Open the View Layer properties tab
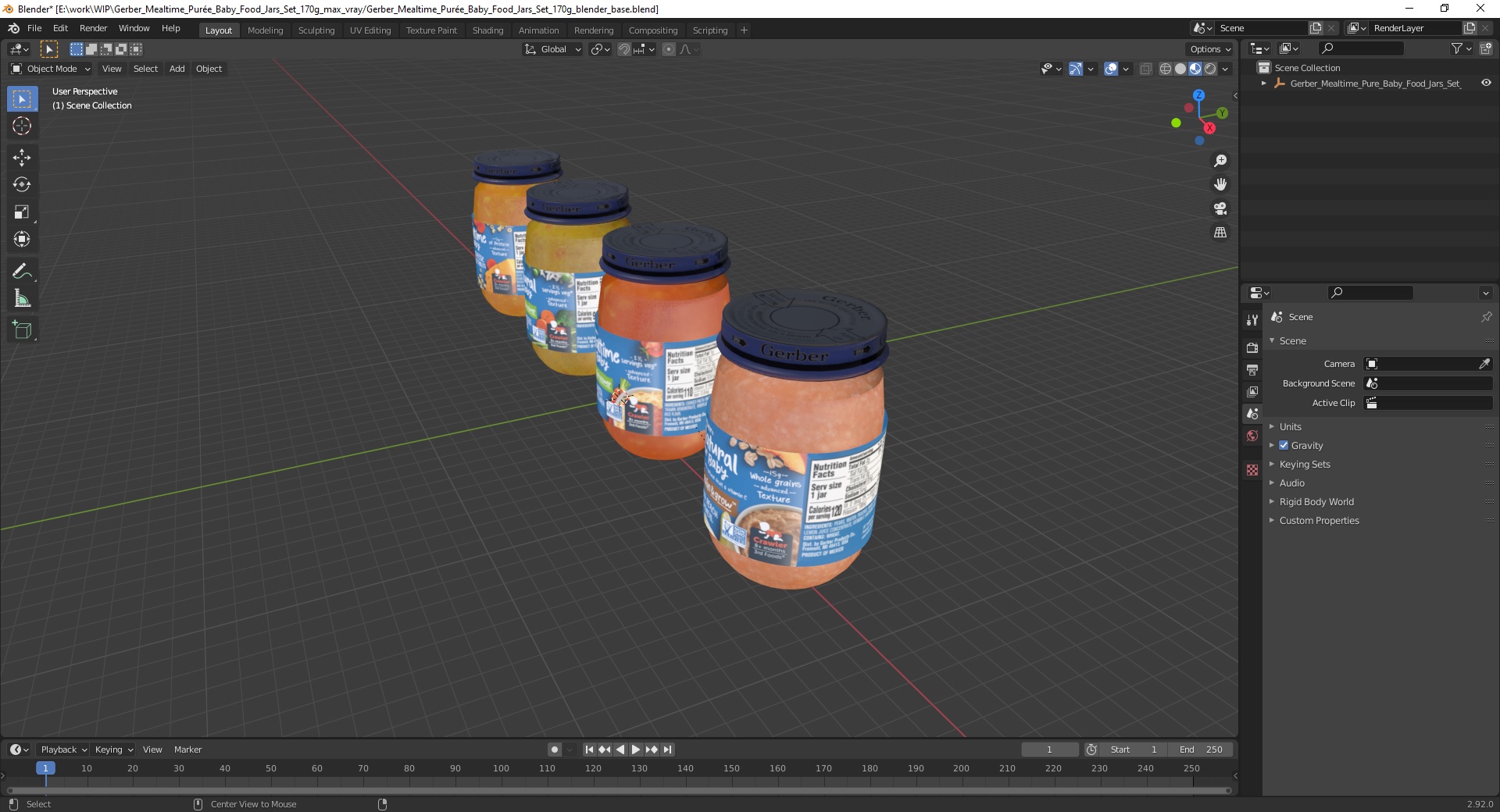This screenshot has width=1500, height=812. (x=1252, y=391)
